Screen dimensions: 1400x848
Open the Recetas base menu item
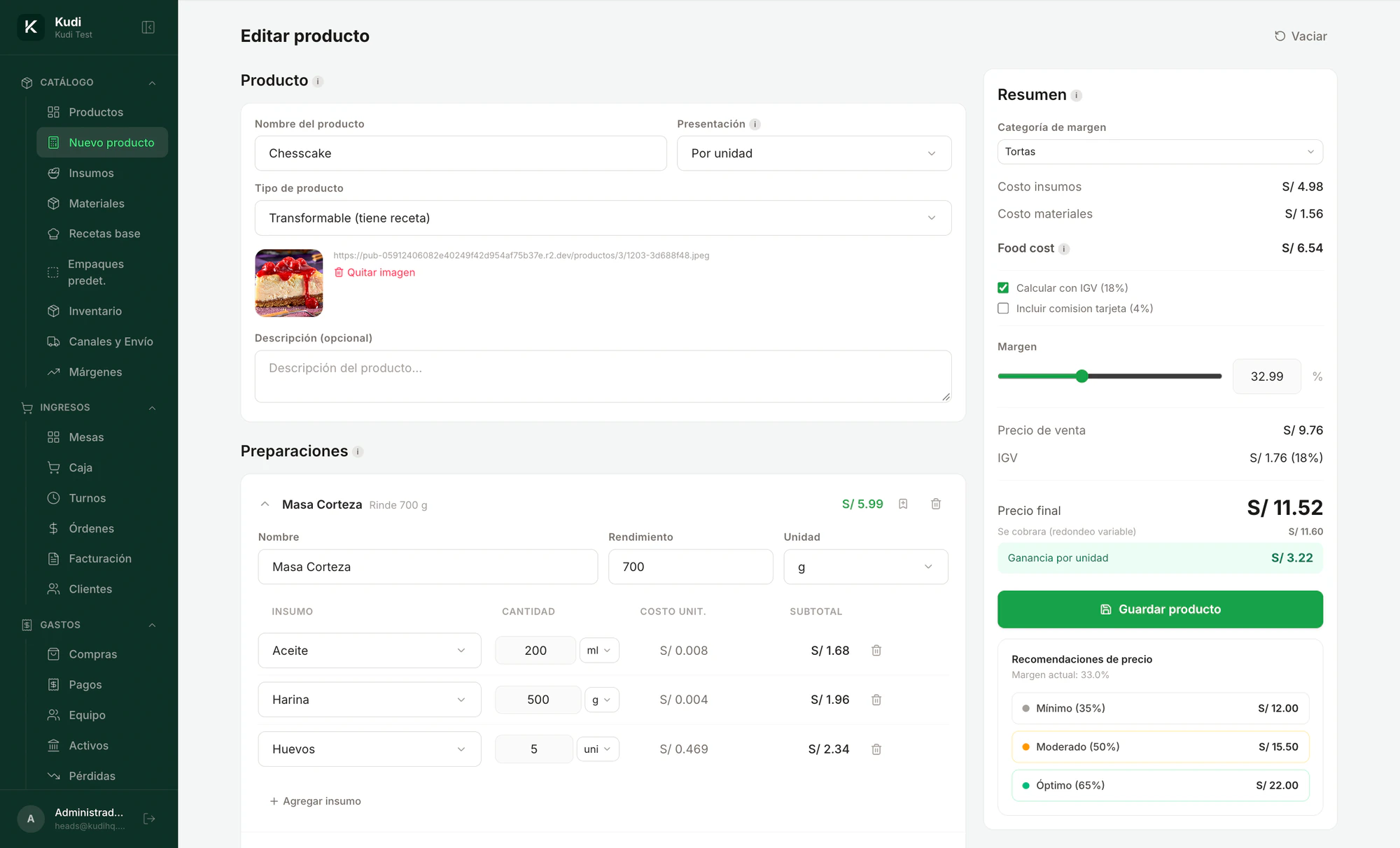(x=102, y=234)
